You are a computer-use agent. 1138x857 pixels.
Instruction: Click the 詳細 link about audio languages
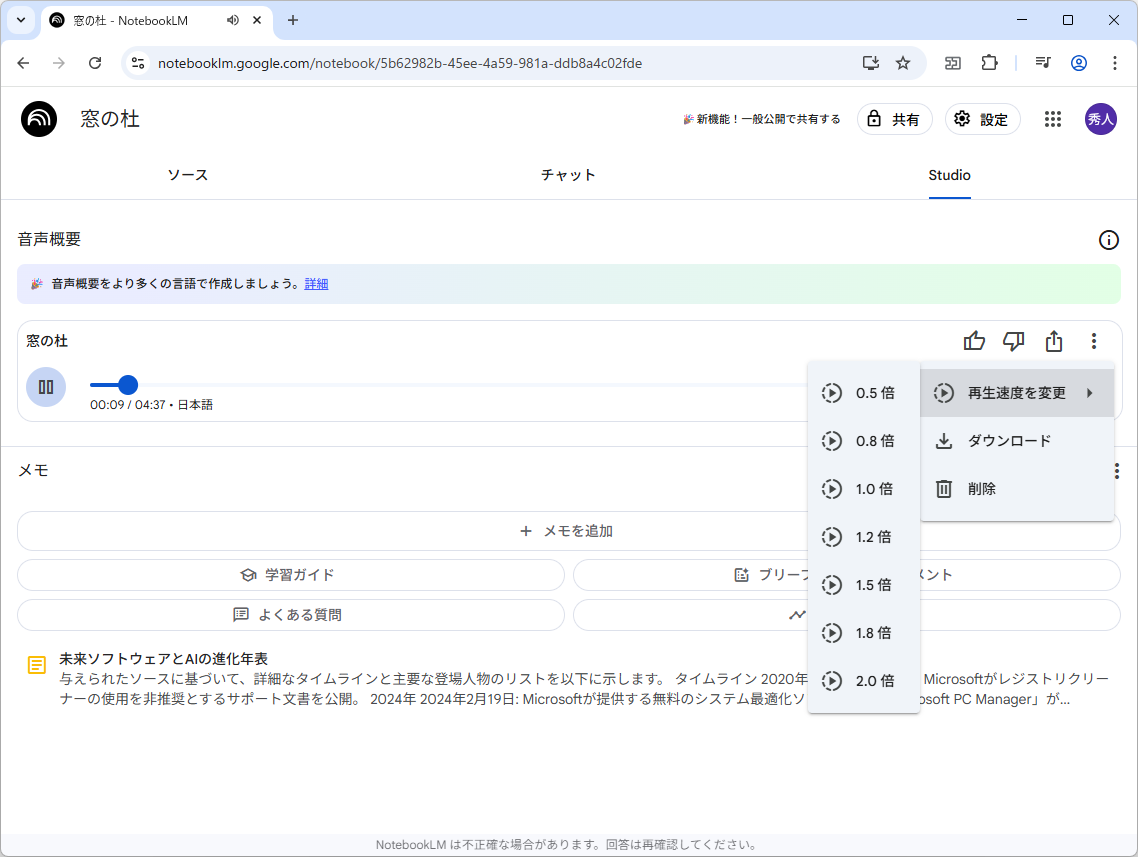pyautogui.click(x=315, y=284)
